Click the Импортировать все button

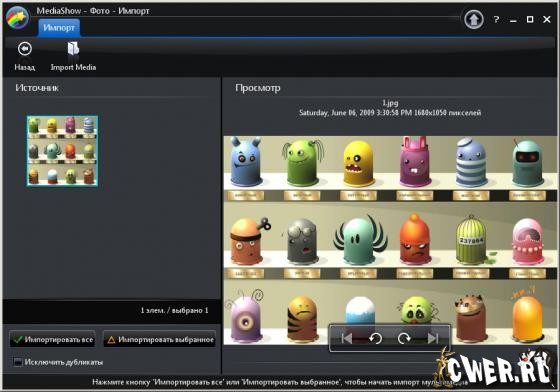52,339
